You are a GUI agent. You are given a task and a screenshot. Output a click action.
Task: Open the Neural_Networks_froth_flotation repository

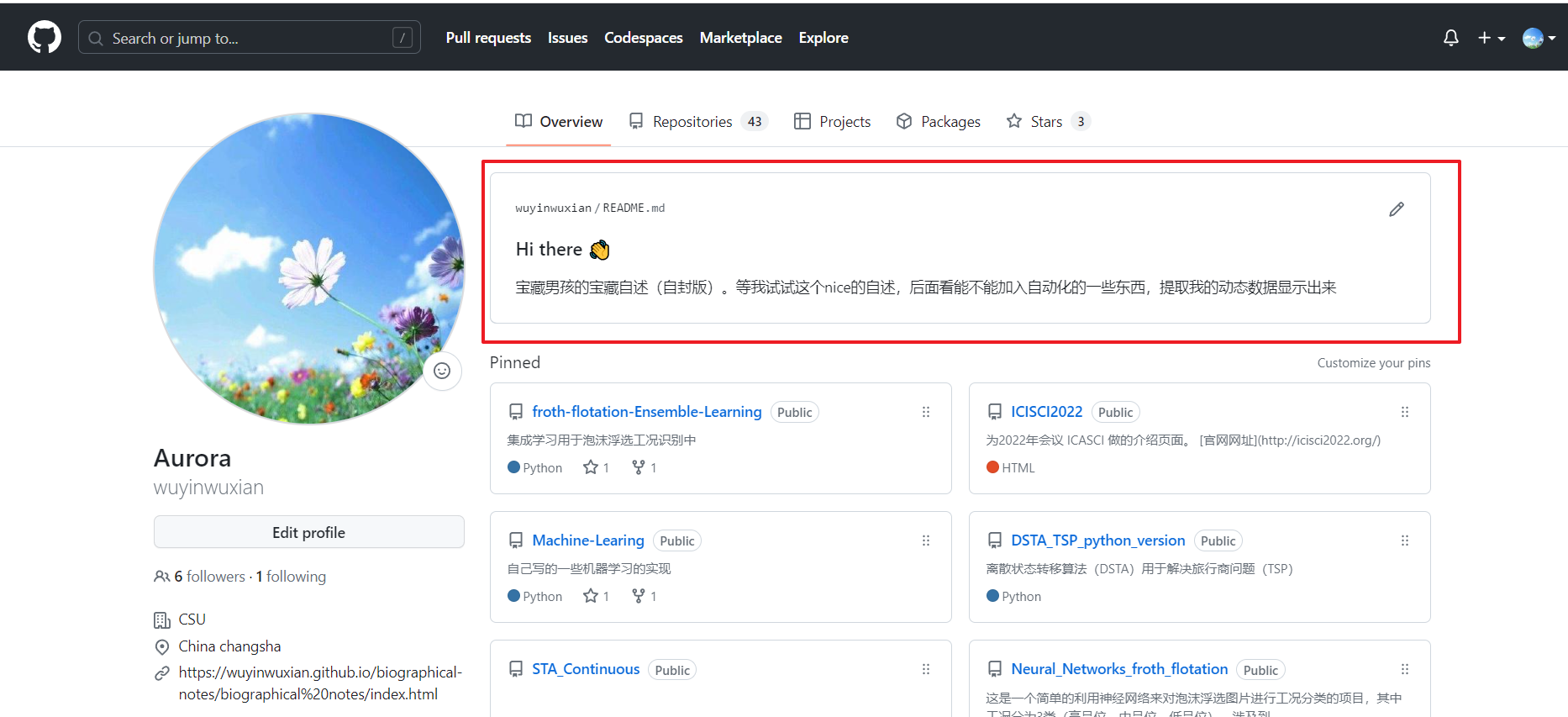point(1119,669)
